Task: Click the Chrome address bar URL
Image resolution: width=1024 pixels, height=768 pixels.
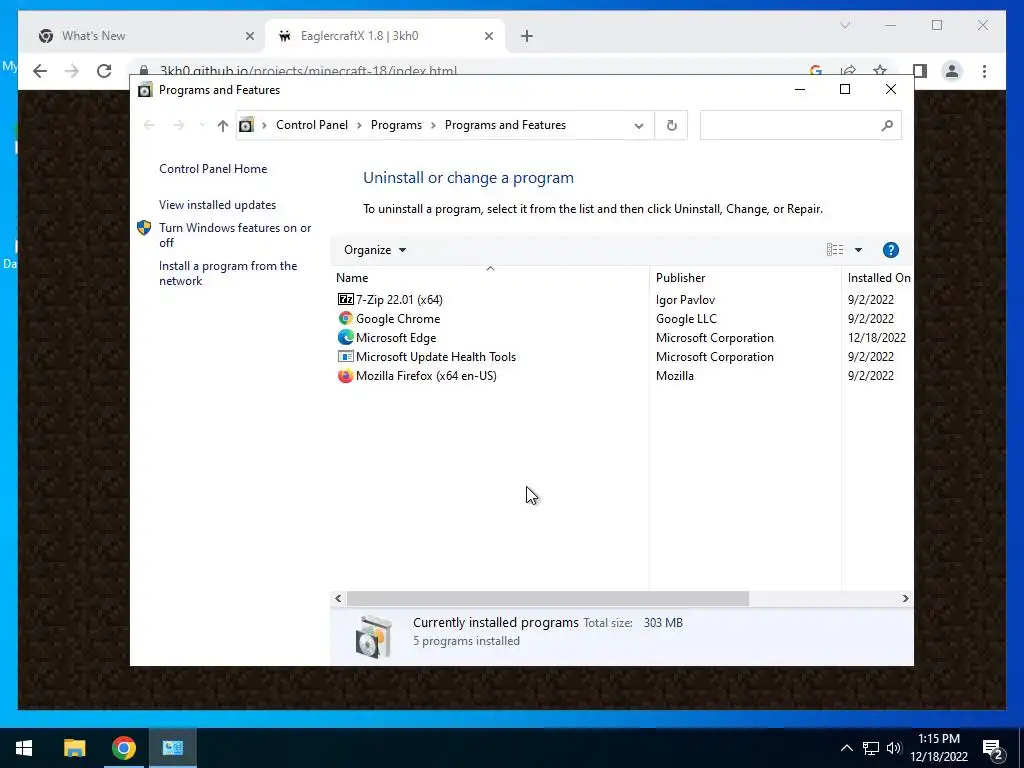Action: pos(308,71)
